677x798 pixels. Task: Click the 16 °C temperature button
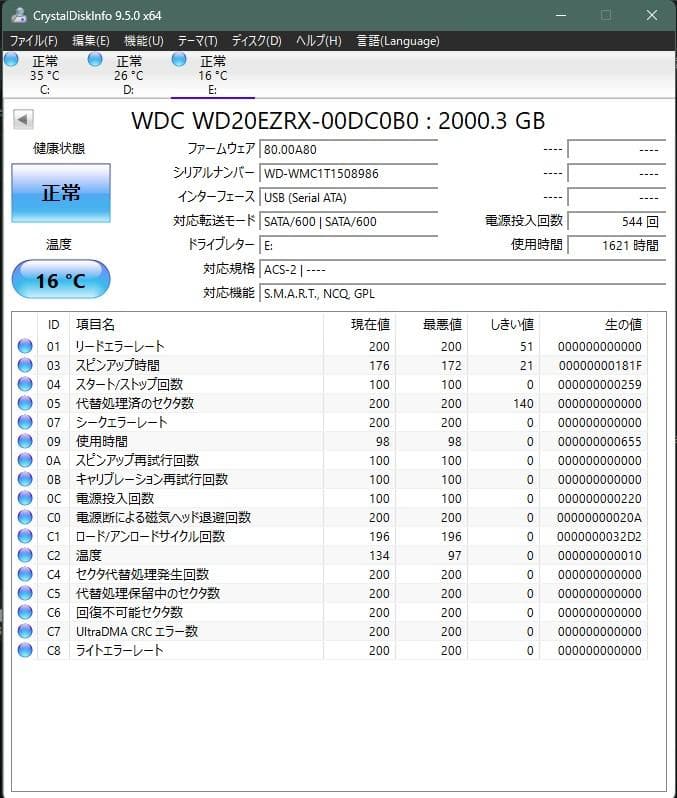(x=61, y=280)
